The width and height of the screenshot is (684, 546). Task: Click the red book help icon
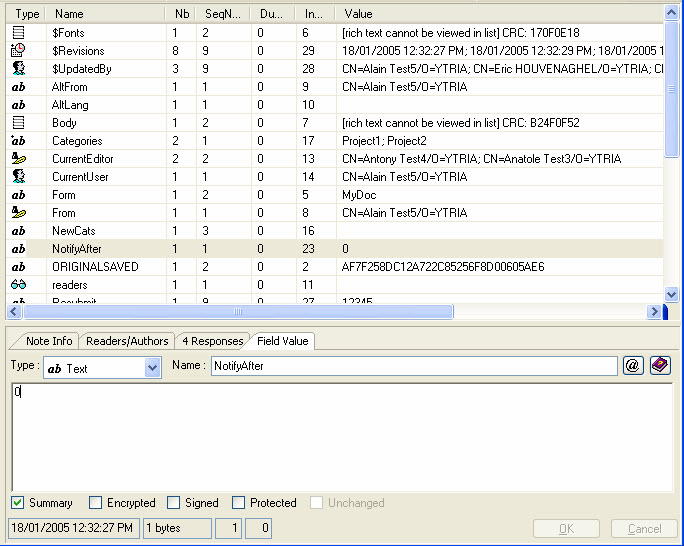(660, 367)
